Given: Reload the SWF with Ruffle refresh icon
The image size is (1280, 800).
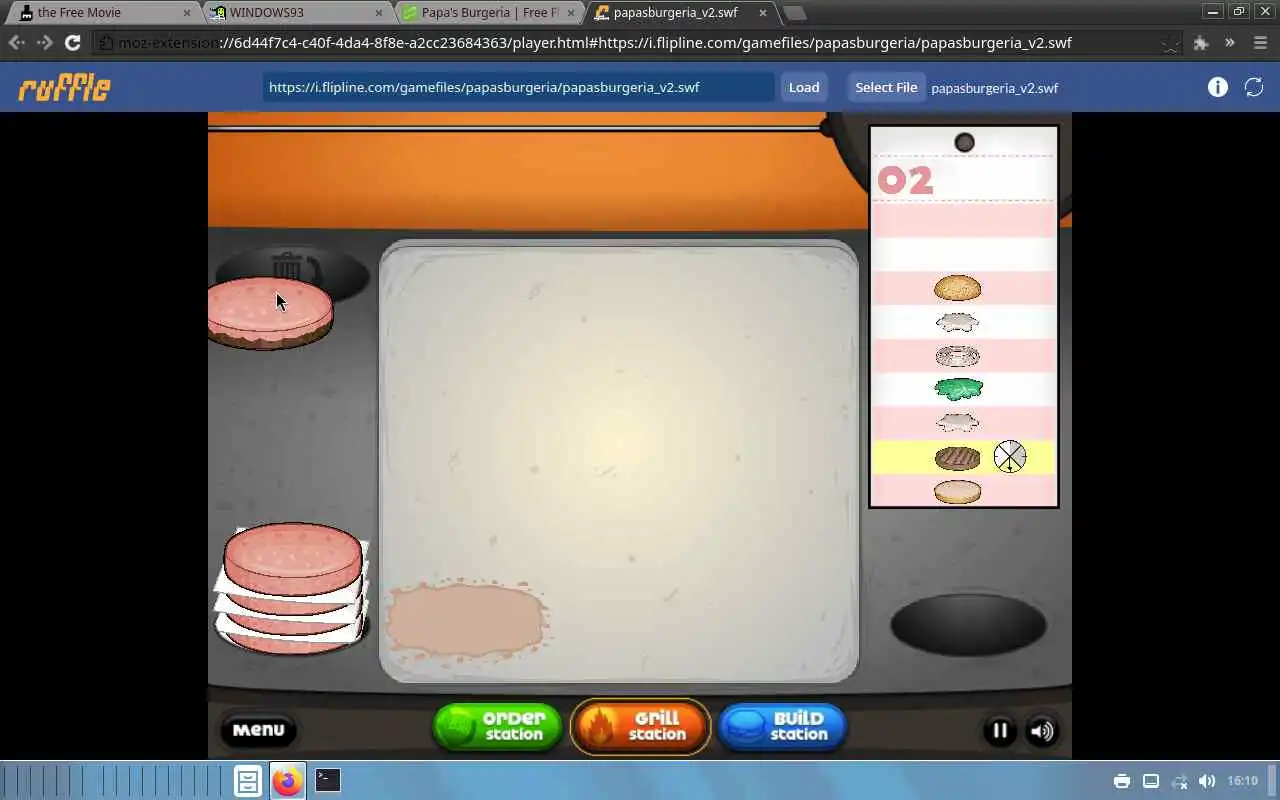Looking at the screenshot, I should [x=1254, y=87].
